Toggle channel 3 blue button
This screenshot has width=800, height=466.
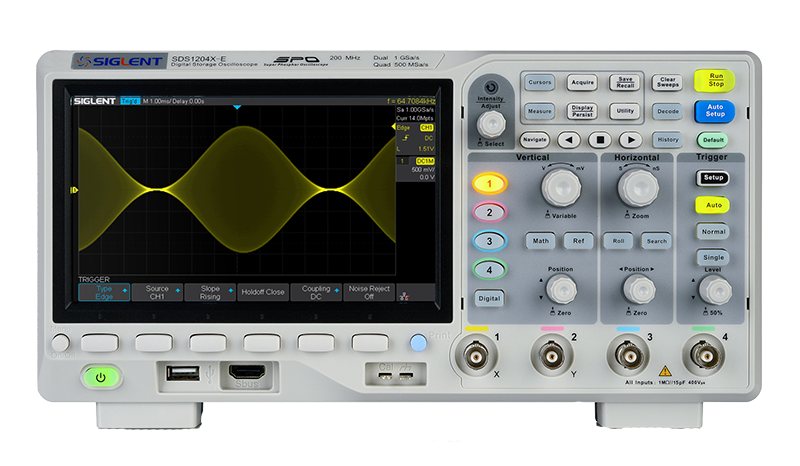(489, 241)
